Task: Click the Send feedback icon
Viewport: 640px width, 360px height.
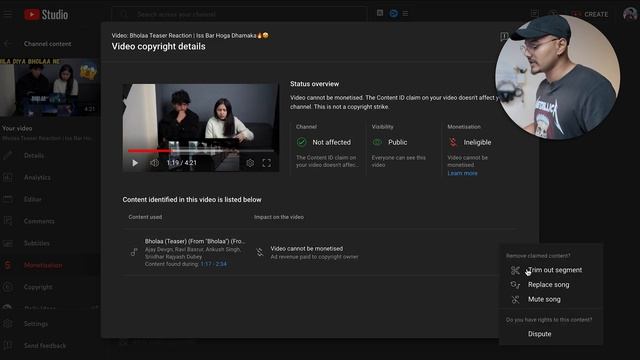Action: [x=7, y=346]
